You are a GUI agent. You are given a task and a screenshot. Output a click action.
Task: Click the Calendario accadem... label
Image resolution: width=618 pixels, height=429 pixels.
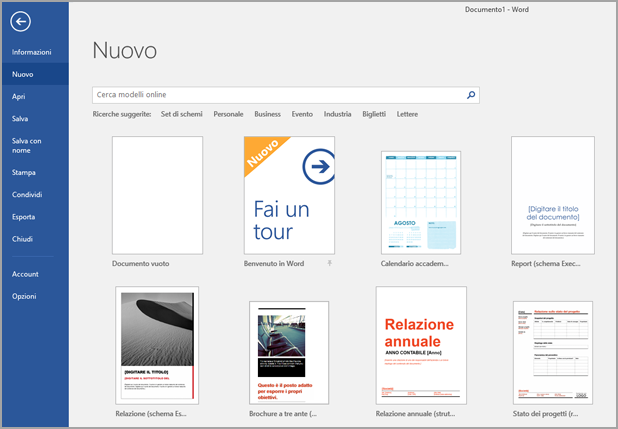point(415,263)
